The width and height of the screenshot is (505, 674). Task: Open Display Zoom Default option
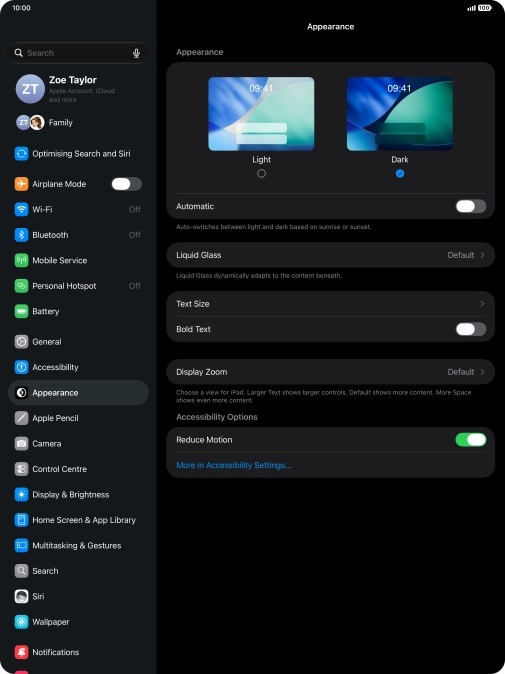[331, 372]
